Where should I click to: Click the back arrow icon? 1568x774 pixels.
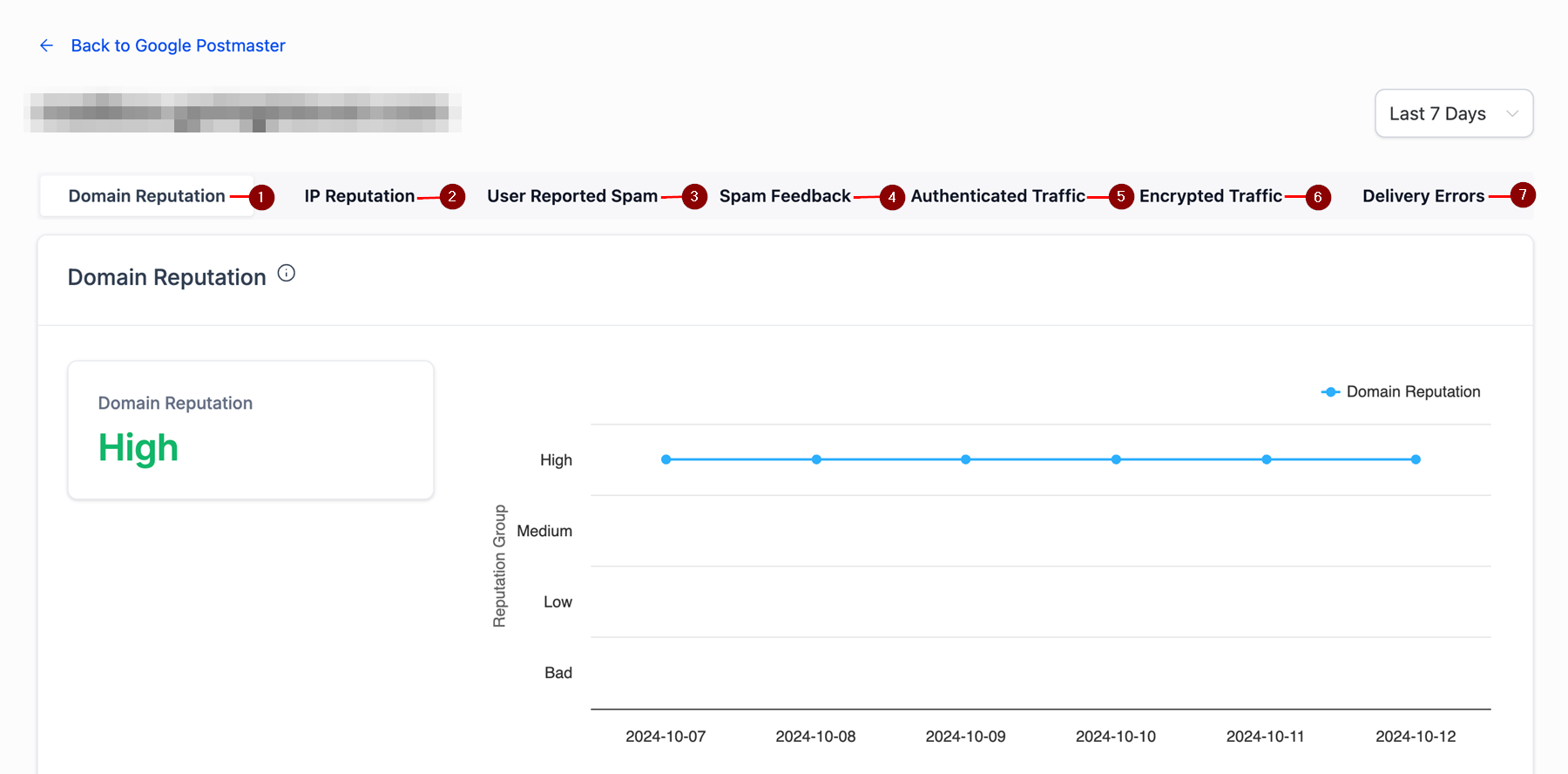[x=47, y=45]
